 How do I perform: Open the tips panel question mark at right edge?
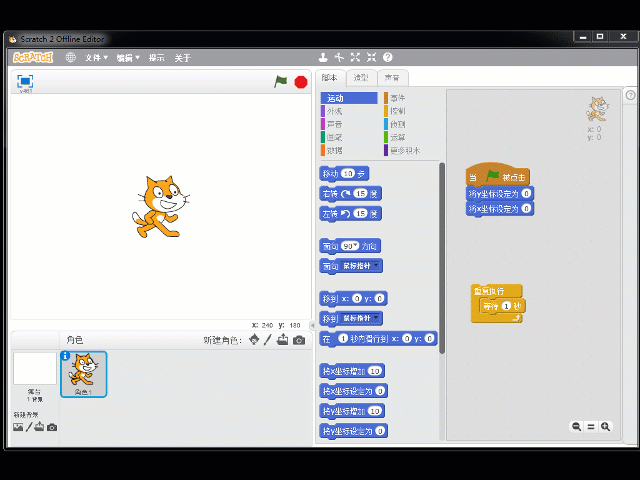click(x=631, y=95)
